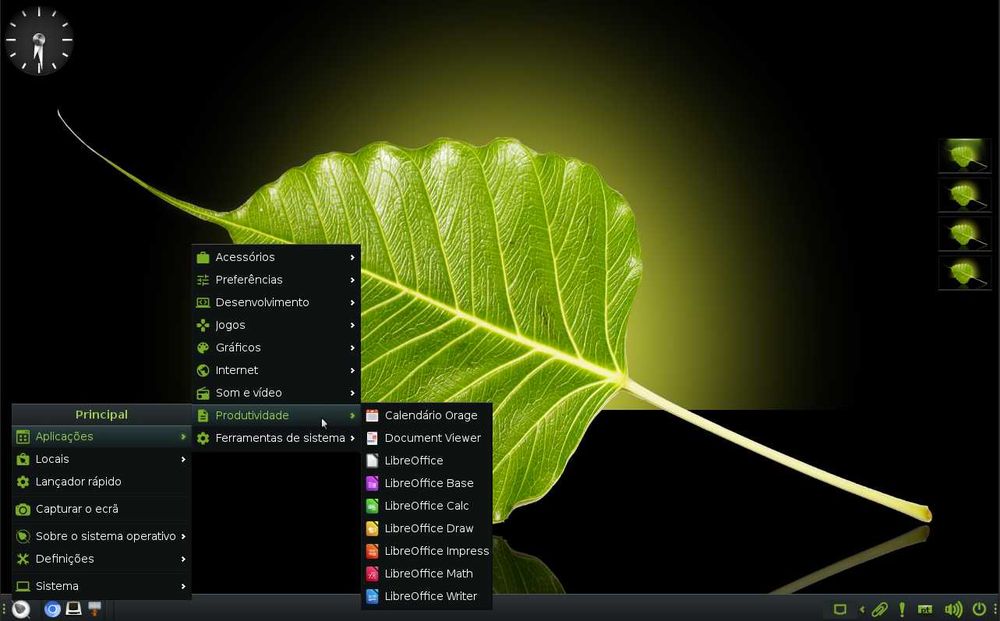Expand the Definições submenu
This screenshot has height=621, width=1000.
[101, 559]
